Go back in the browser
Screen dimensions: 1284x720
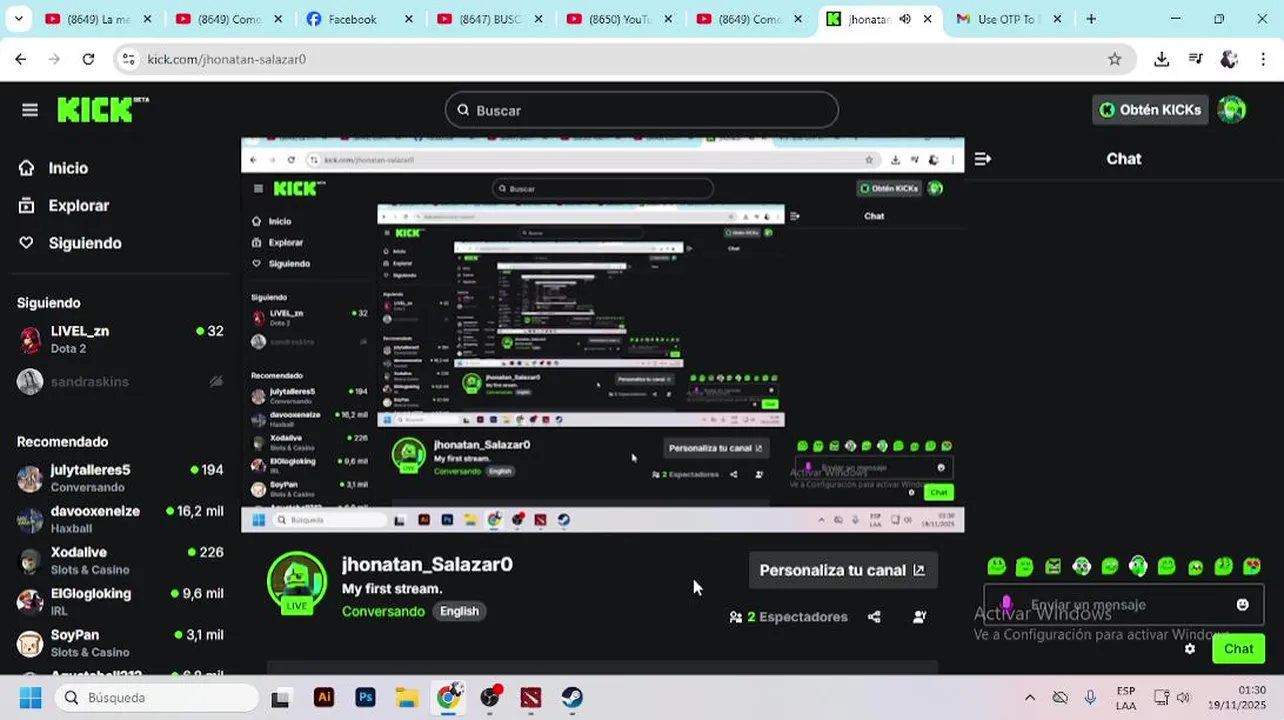pyautogui.click(x=21, y=59)
